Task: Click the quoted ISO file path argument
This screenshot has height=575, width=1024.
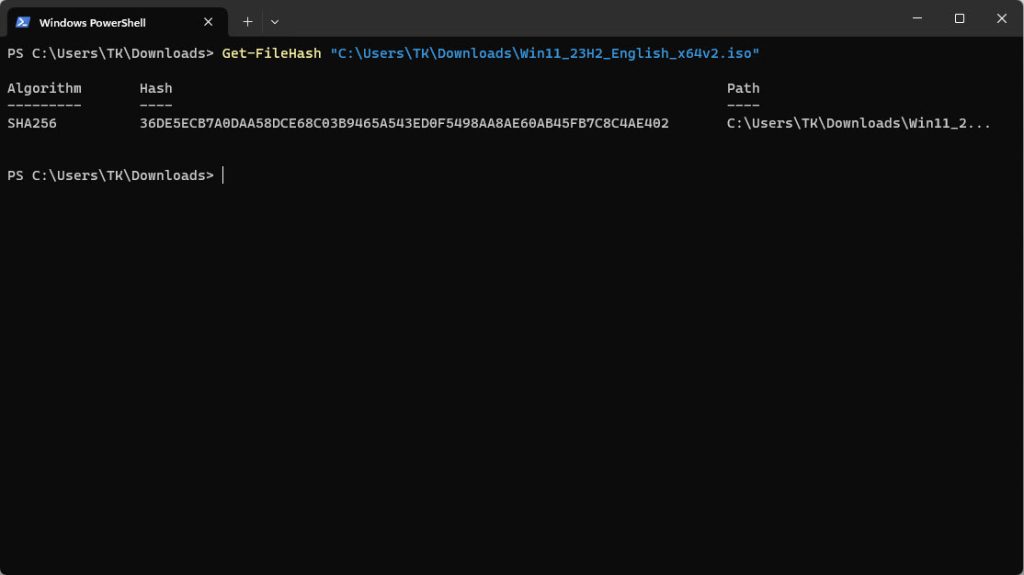Action: (x=545, y=54)
